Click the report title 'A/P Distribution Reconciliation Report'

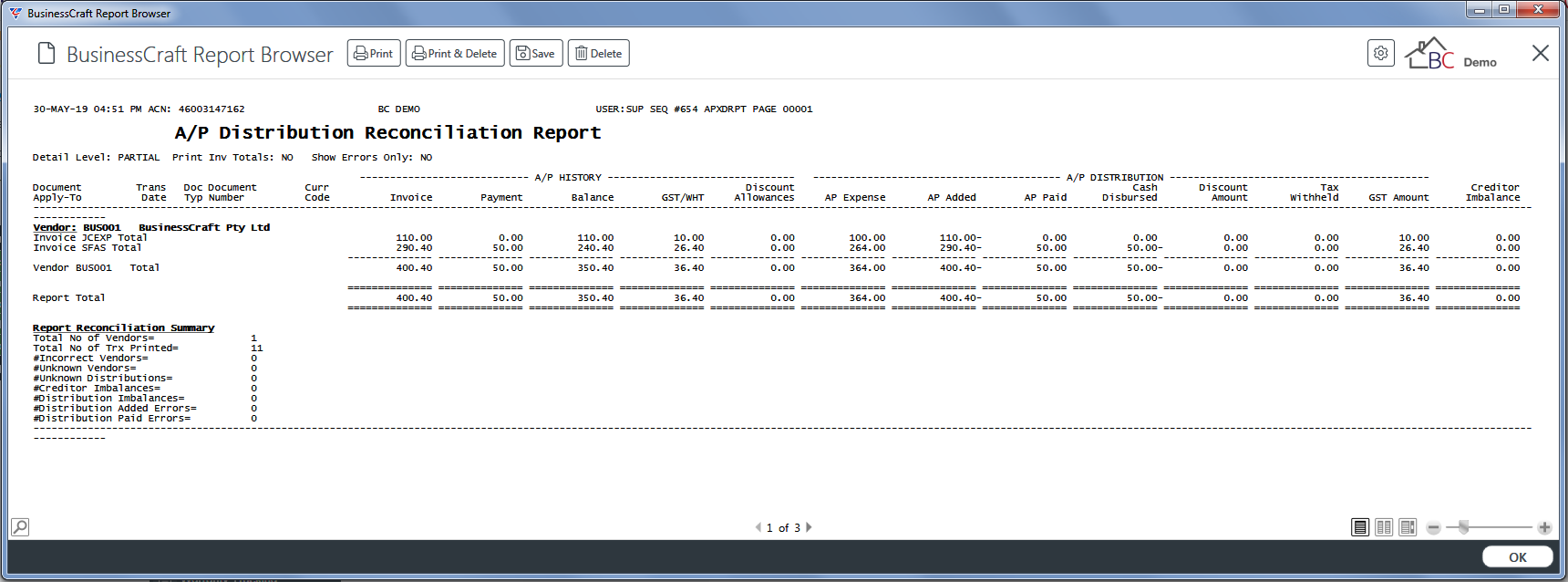coord(387,132)
